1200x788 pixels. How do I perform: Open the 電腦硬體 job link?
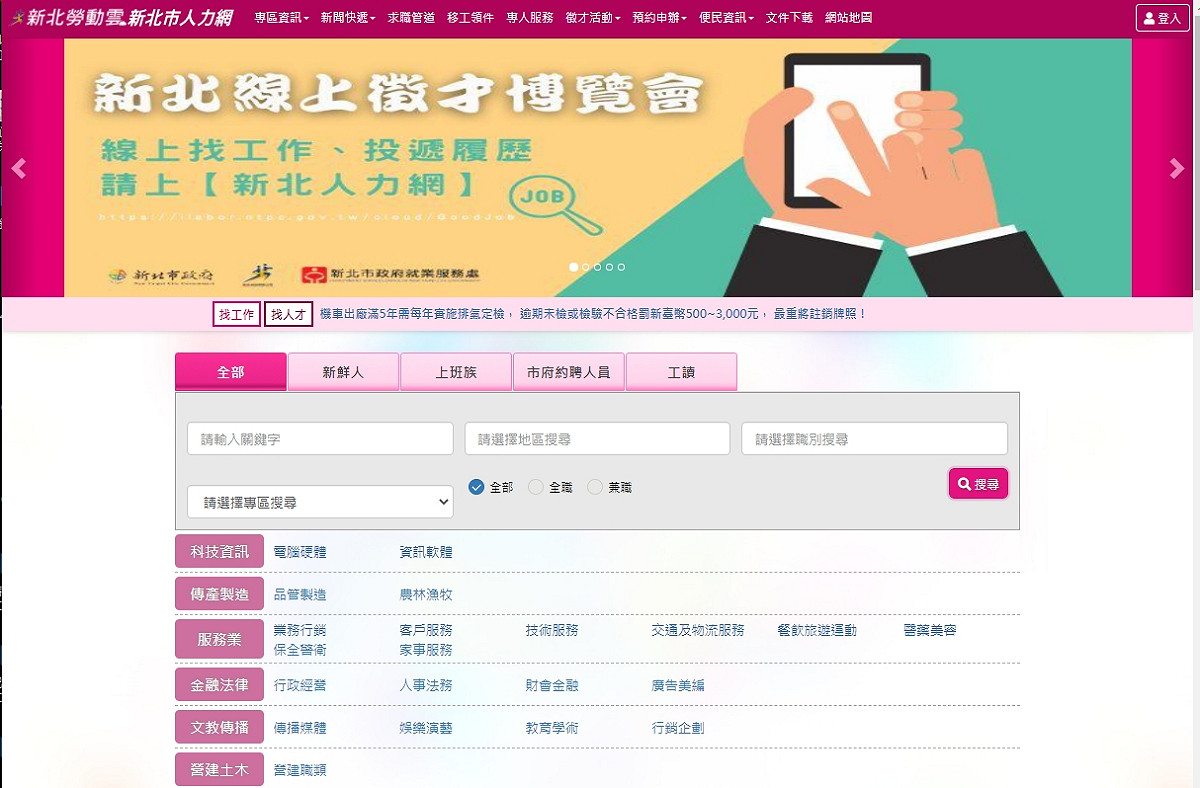300,552
